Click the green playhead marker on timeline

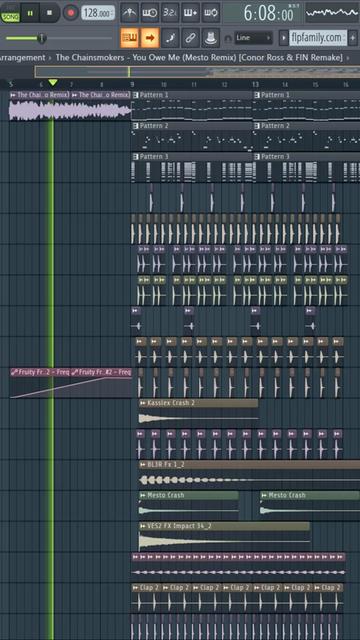(x=53, y=83)
